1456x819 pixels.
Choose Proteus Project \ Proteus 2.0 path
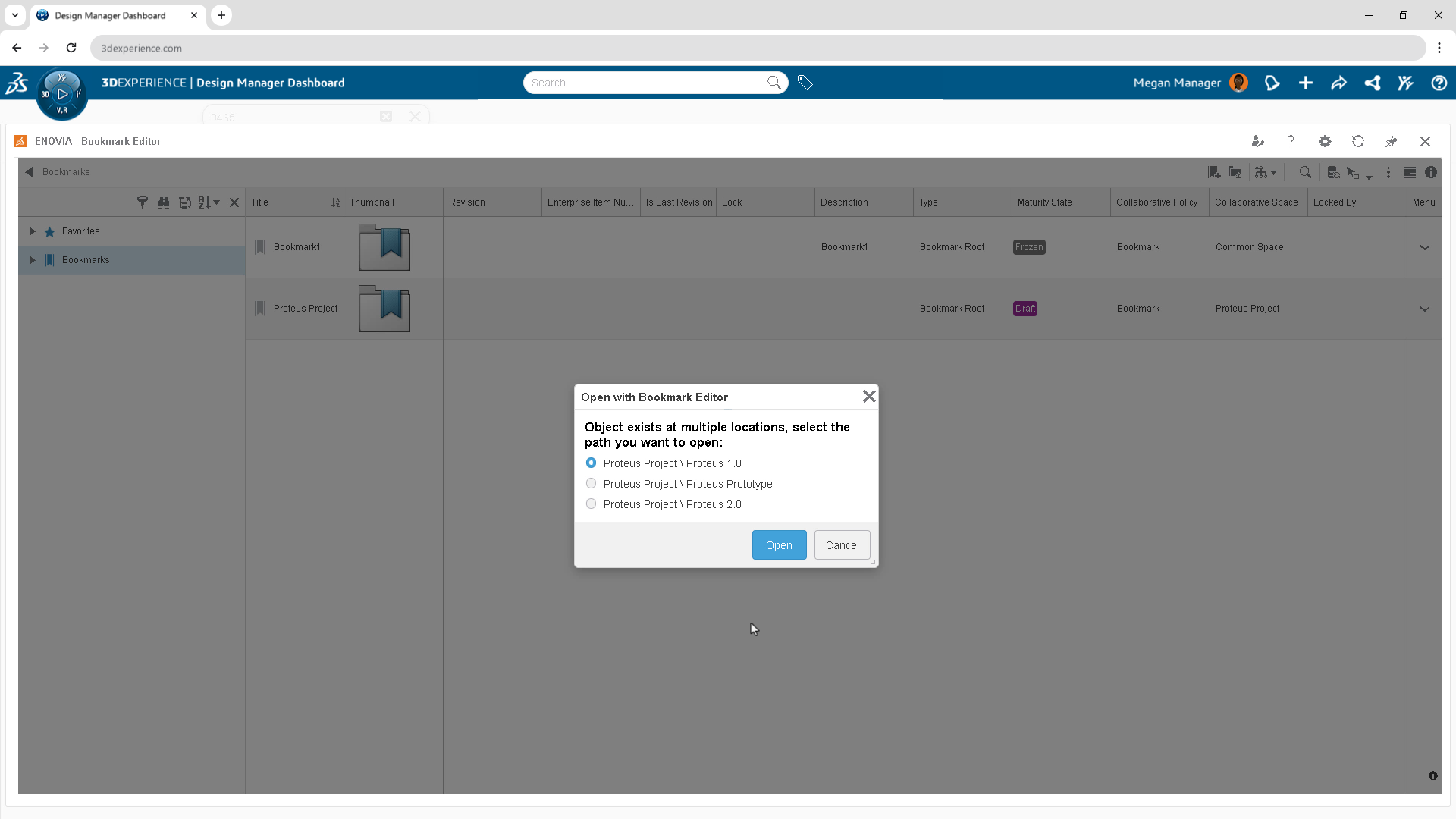pyautogui.click(x=591, y=504)
